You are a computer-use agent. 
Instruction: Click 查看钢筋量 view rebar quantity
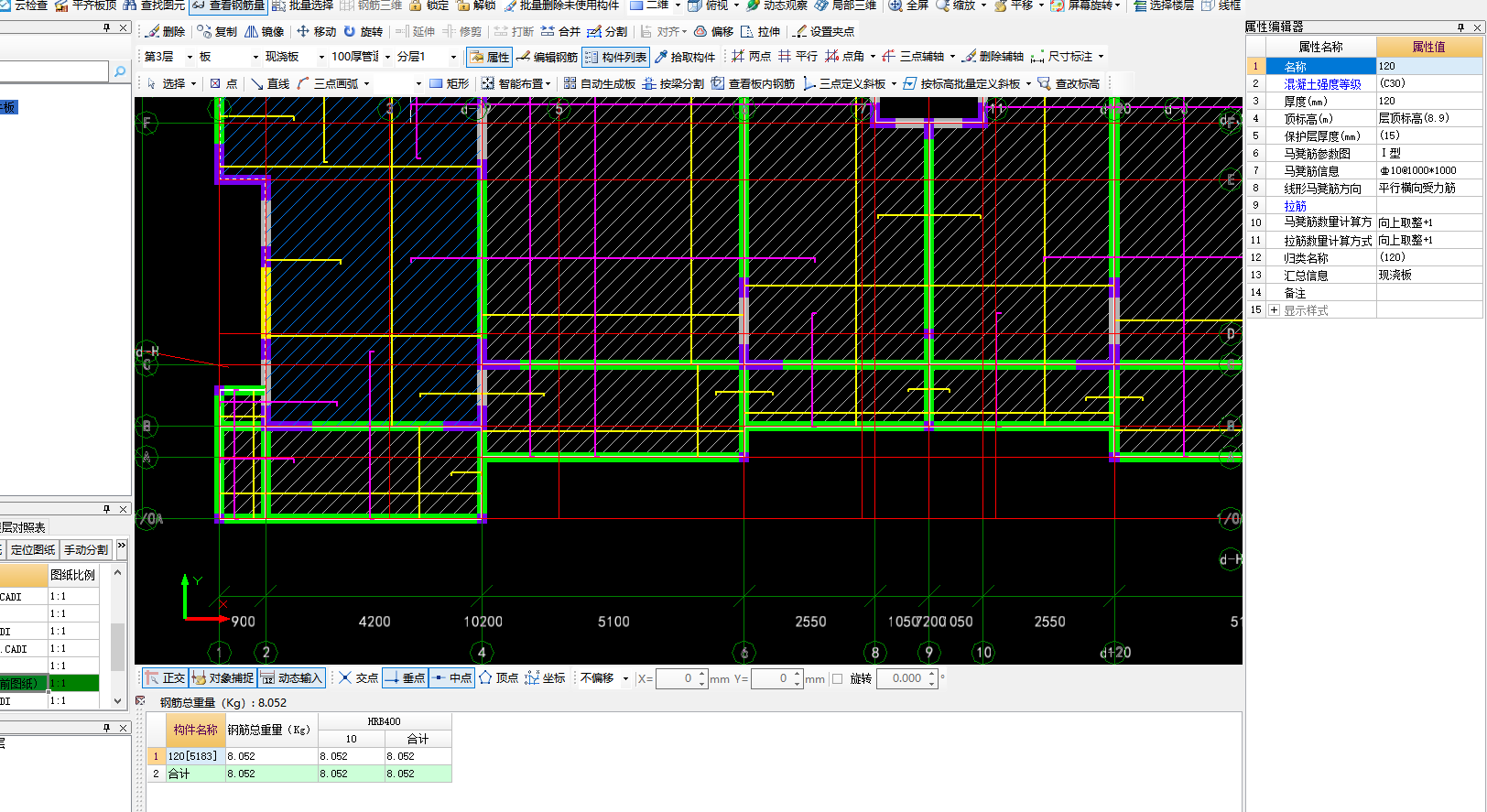pos(228,5)
